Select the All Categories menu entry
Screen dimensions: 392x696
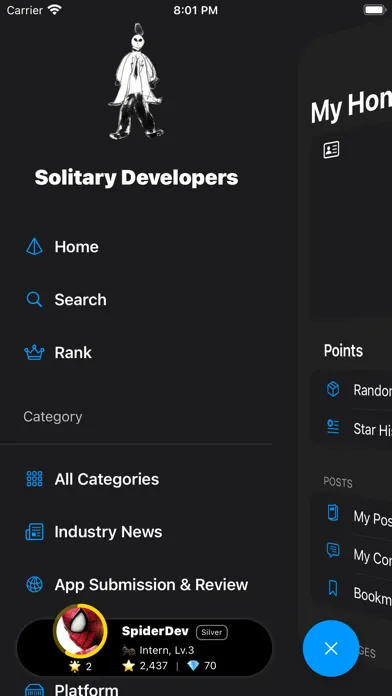click(107, 479)
